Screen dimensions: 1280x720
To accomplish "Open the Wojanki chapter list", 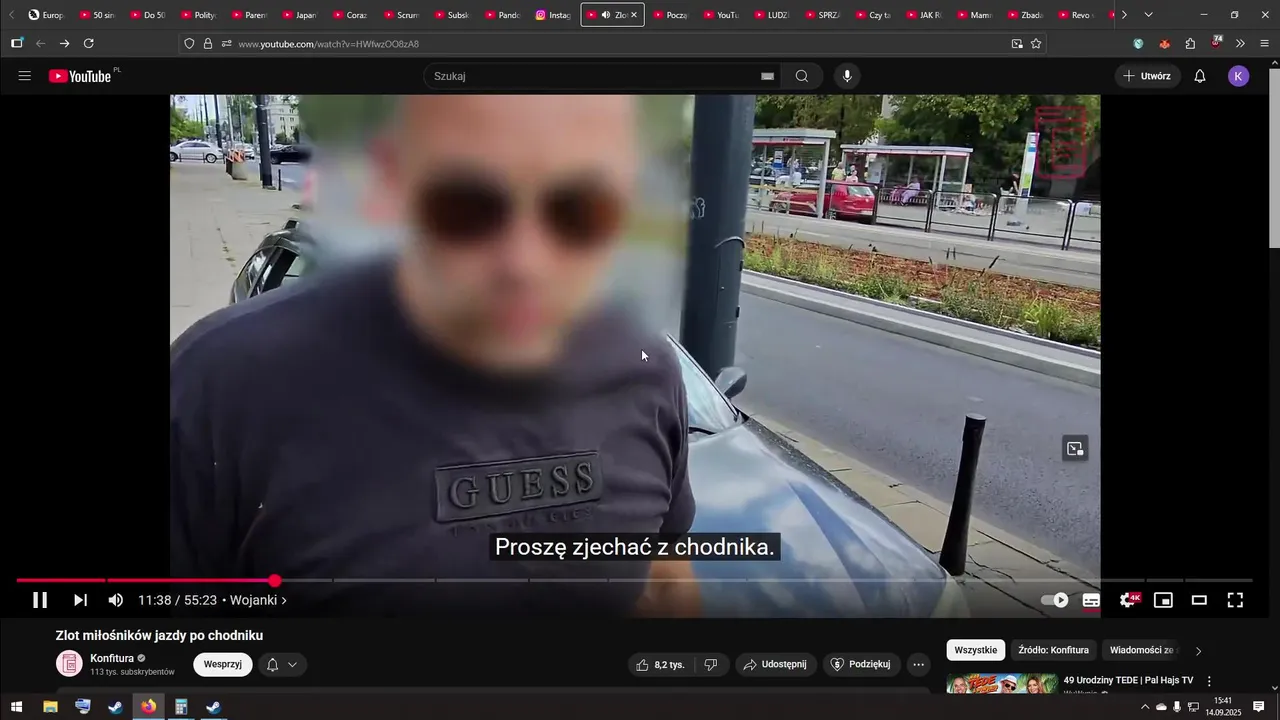I will [x=258, y=600].
